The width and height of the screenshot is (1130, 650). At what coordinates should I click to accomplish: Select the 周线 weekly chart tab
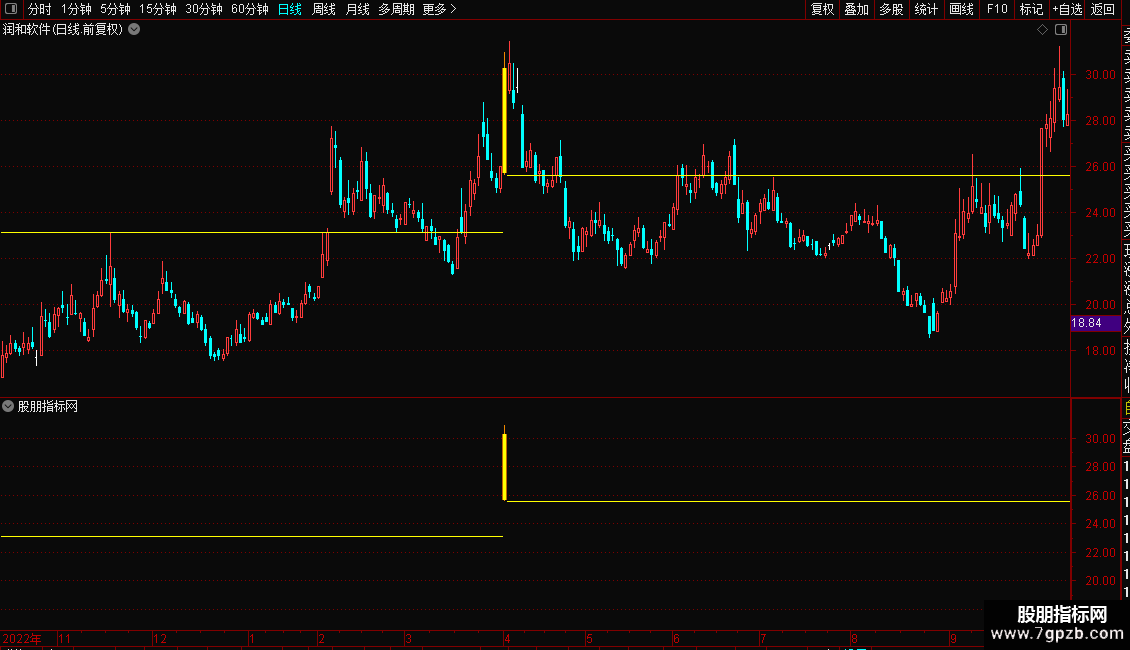coord(324,9)
